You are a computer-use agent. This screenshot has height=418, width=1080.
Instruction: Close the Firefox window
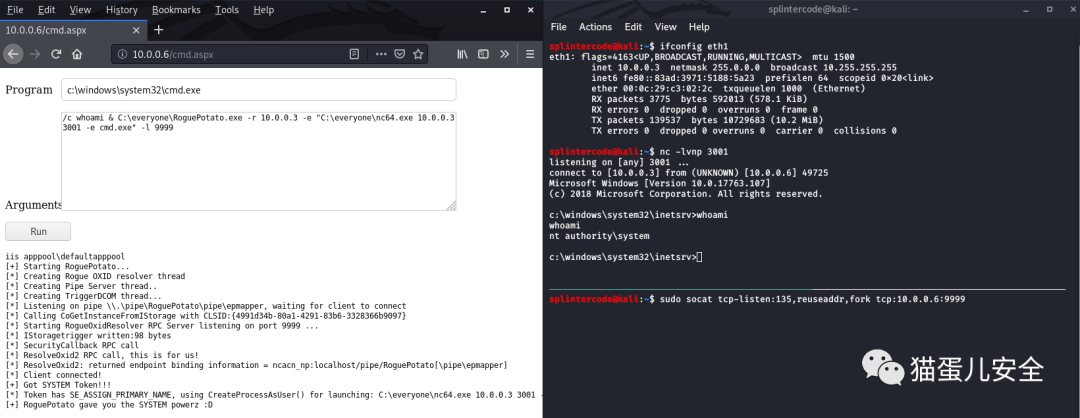pos(530,10)
